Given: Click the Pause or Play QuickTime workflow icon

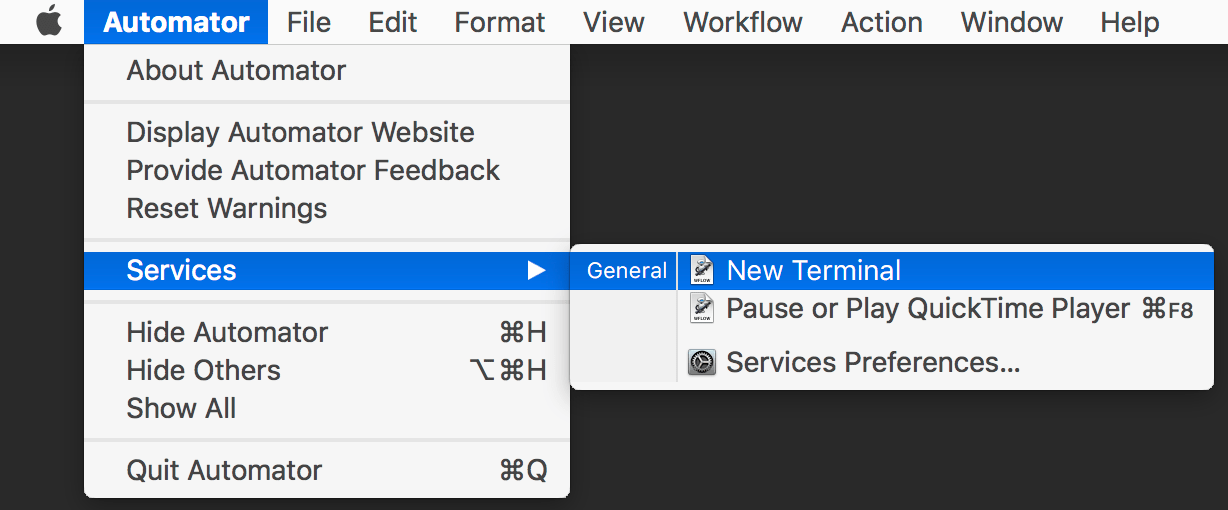Looking at the screenshot, I should pos(702,308).
